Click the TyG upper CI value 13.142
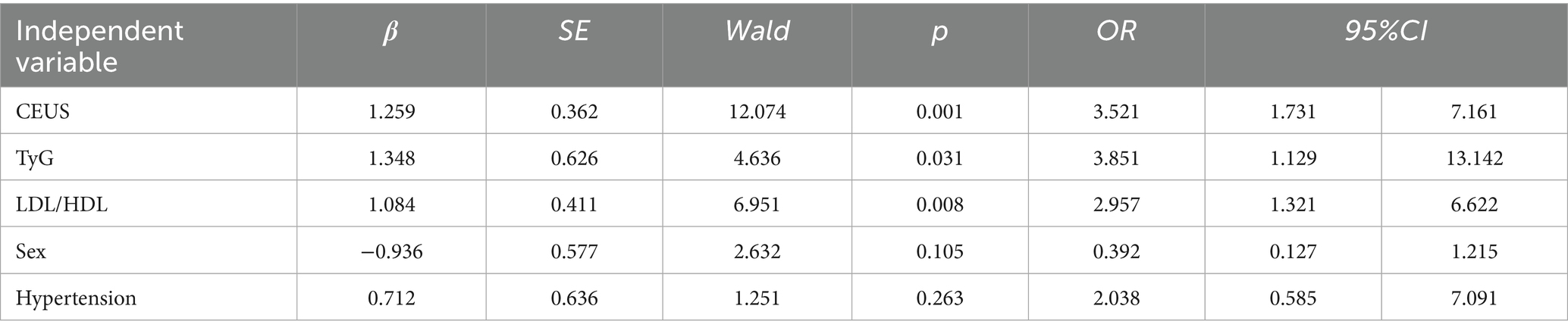This screenshot has height=334, width=1568. (1473, 158)
